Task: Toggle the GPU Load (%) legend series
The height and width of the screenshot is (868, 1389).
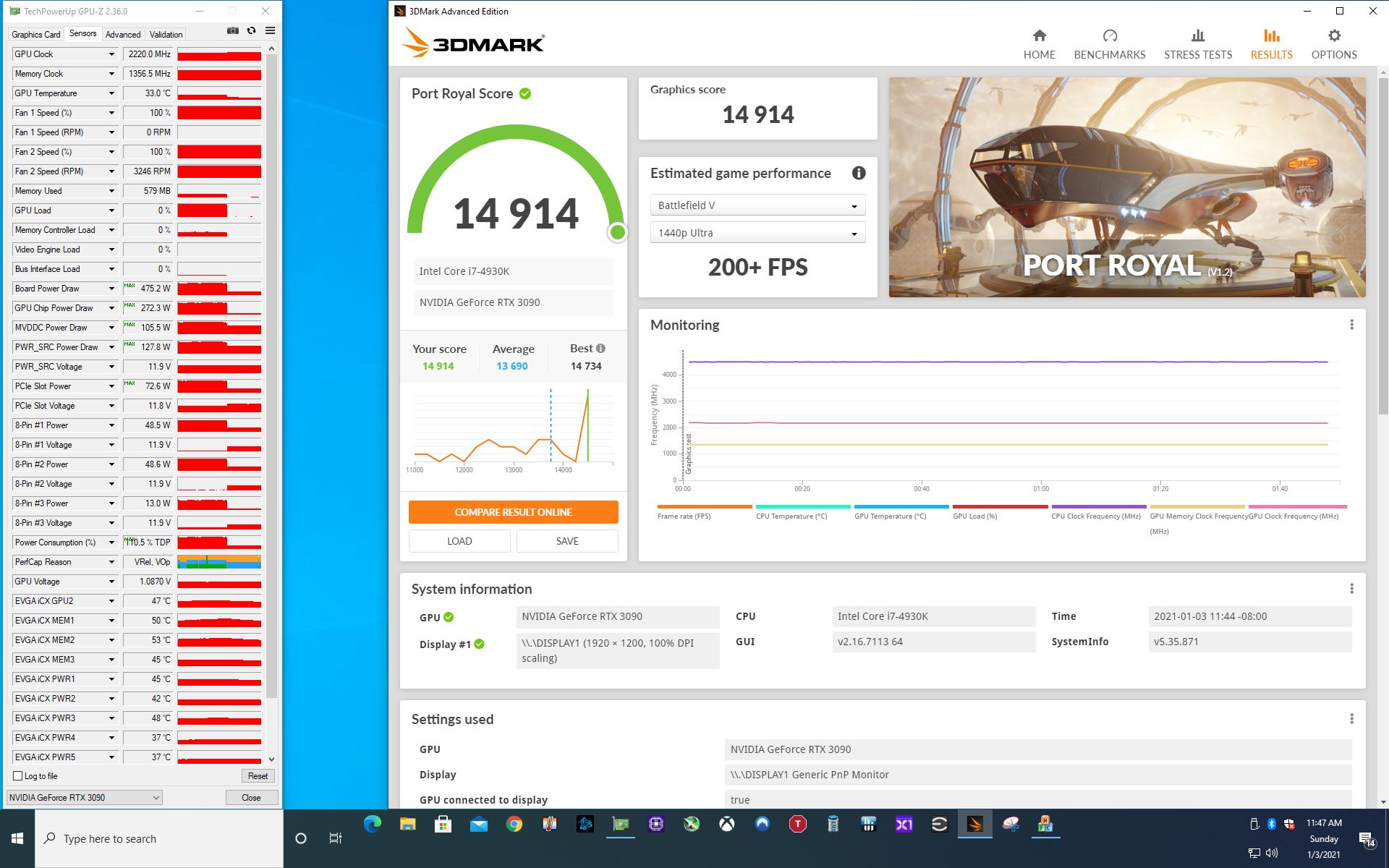Action: point(974,516)
